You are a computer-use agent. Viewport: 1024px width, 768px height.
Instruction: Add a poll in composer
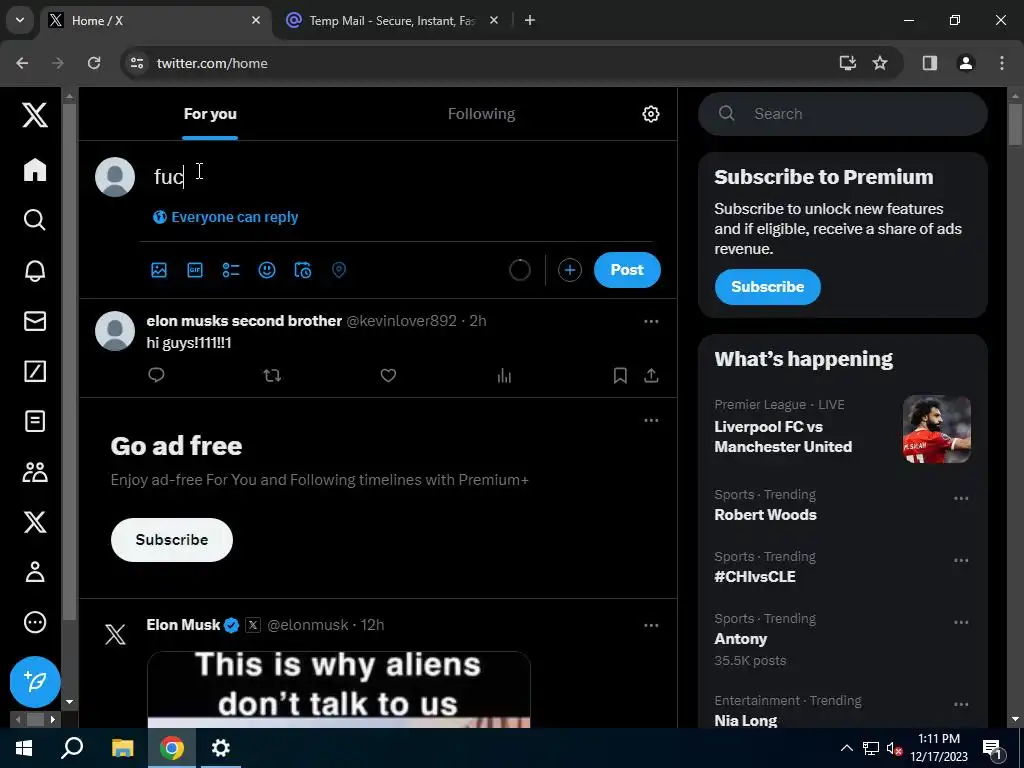[x=231, y=270]
